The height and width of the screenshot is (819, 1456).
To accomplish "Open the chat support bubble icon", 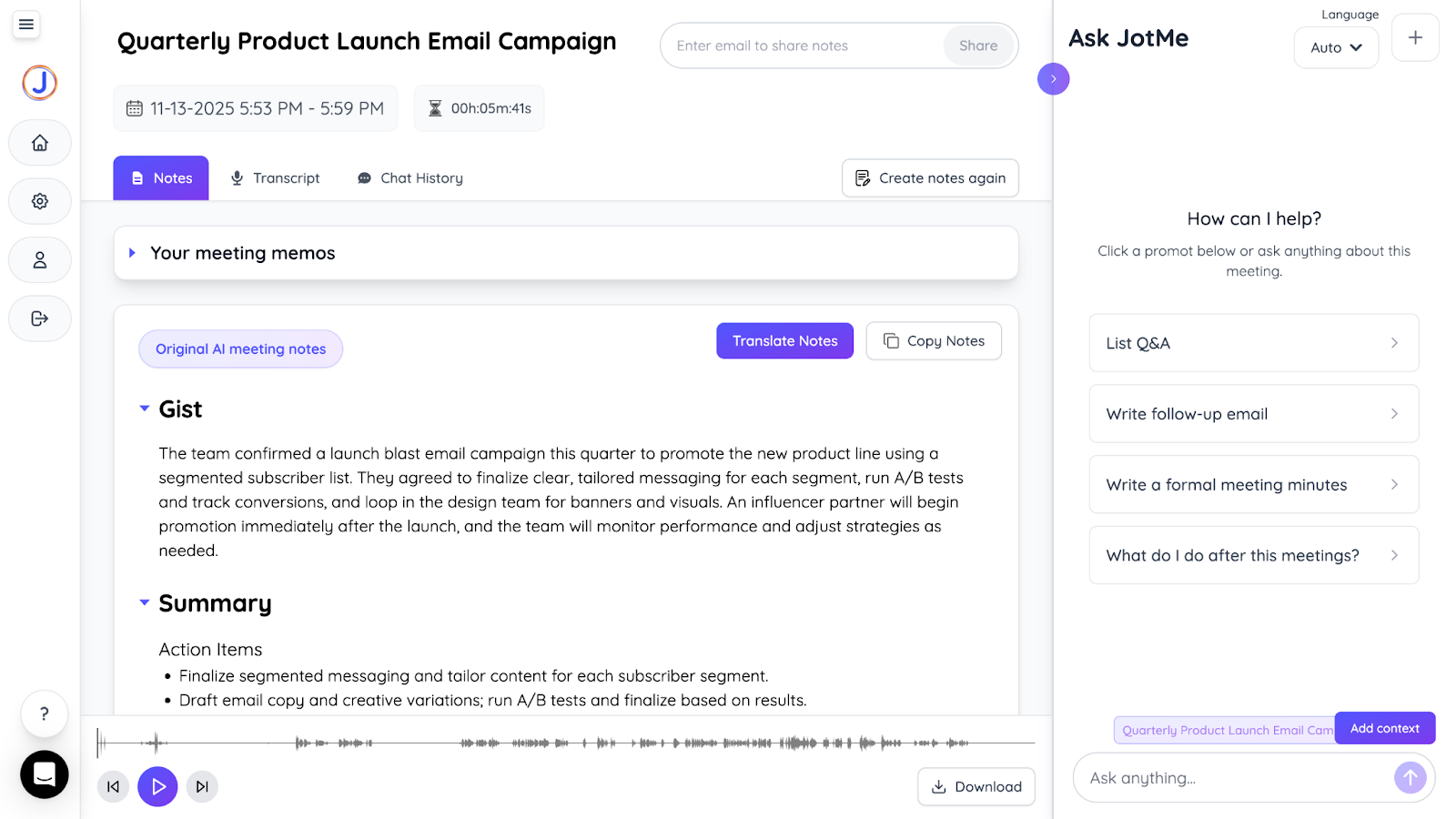I will 44,774.
